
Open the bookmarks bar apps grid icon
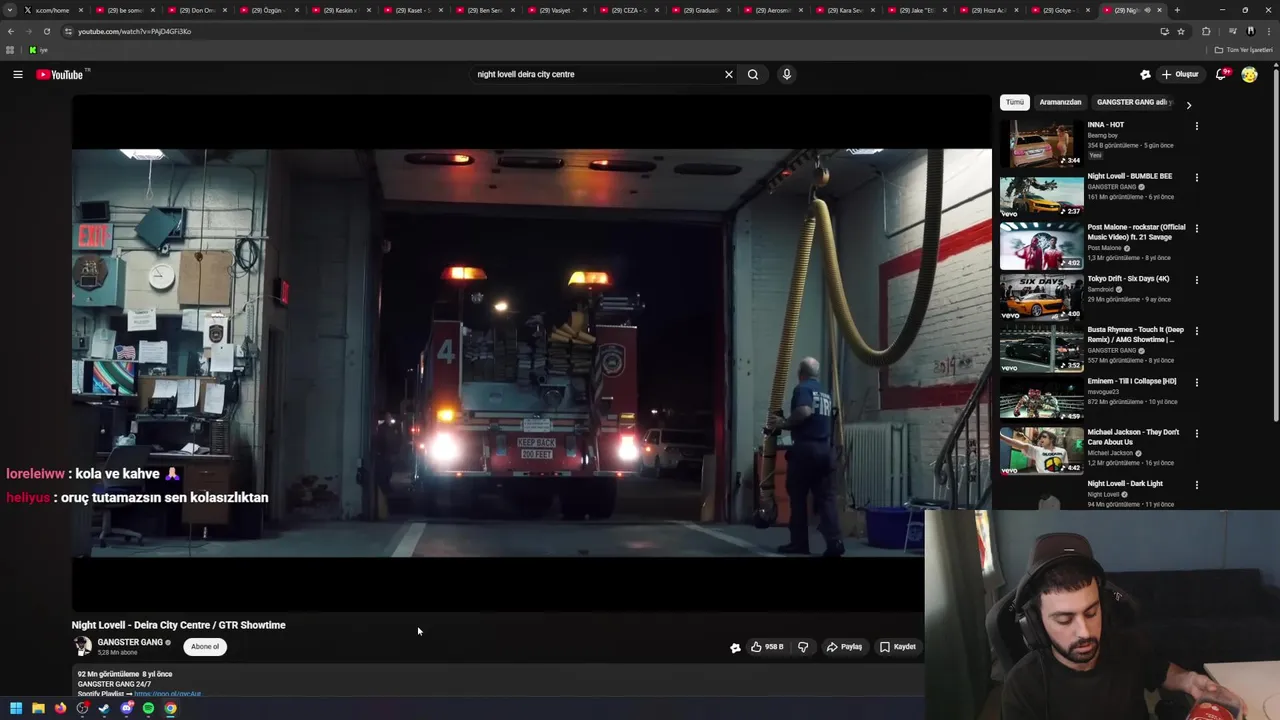pyautogui.click(x=10, y=50)
